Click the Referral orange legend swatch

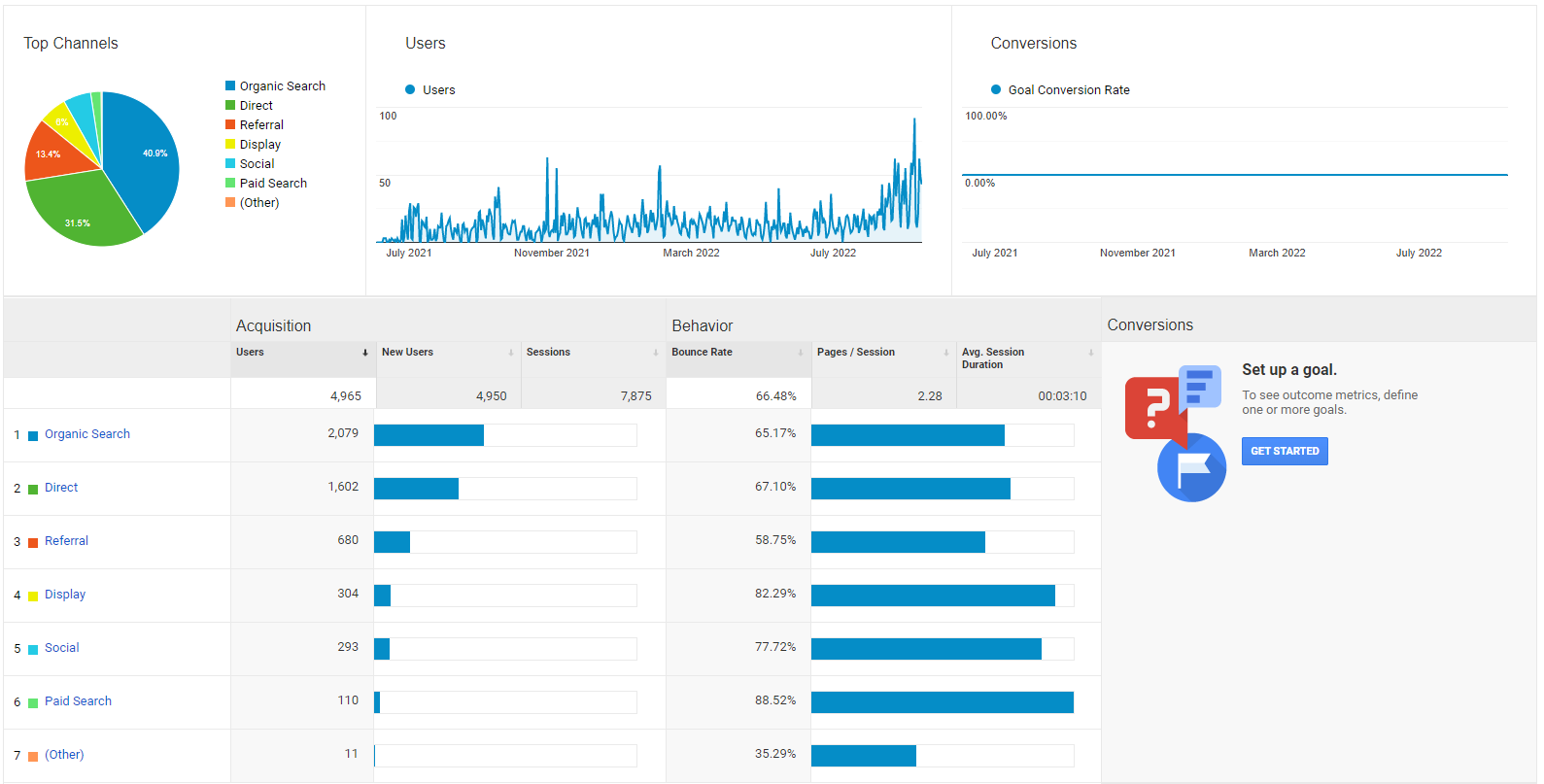(230, 125)
